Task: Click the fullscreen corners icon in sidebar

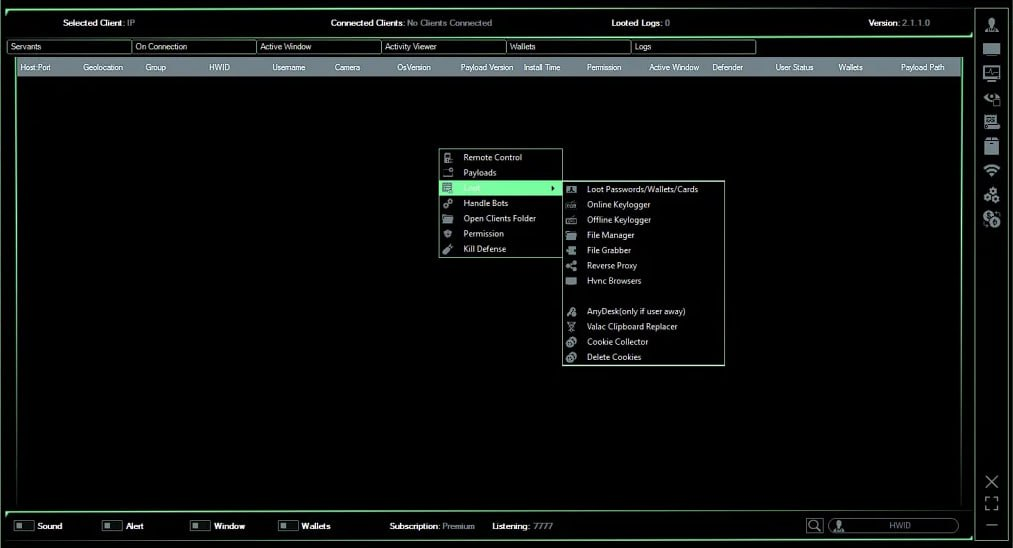Action: [x=991, y=503]
